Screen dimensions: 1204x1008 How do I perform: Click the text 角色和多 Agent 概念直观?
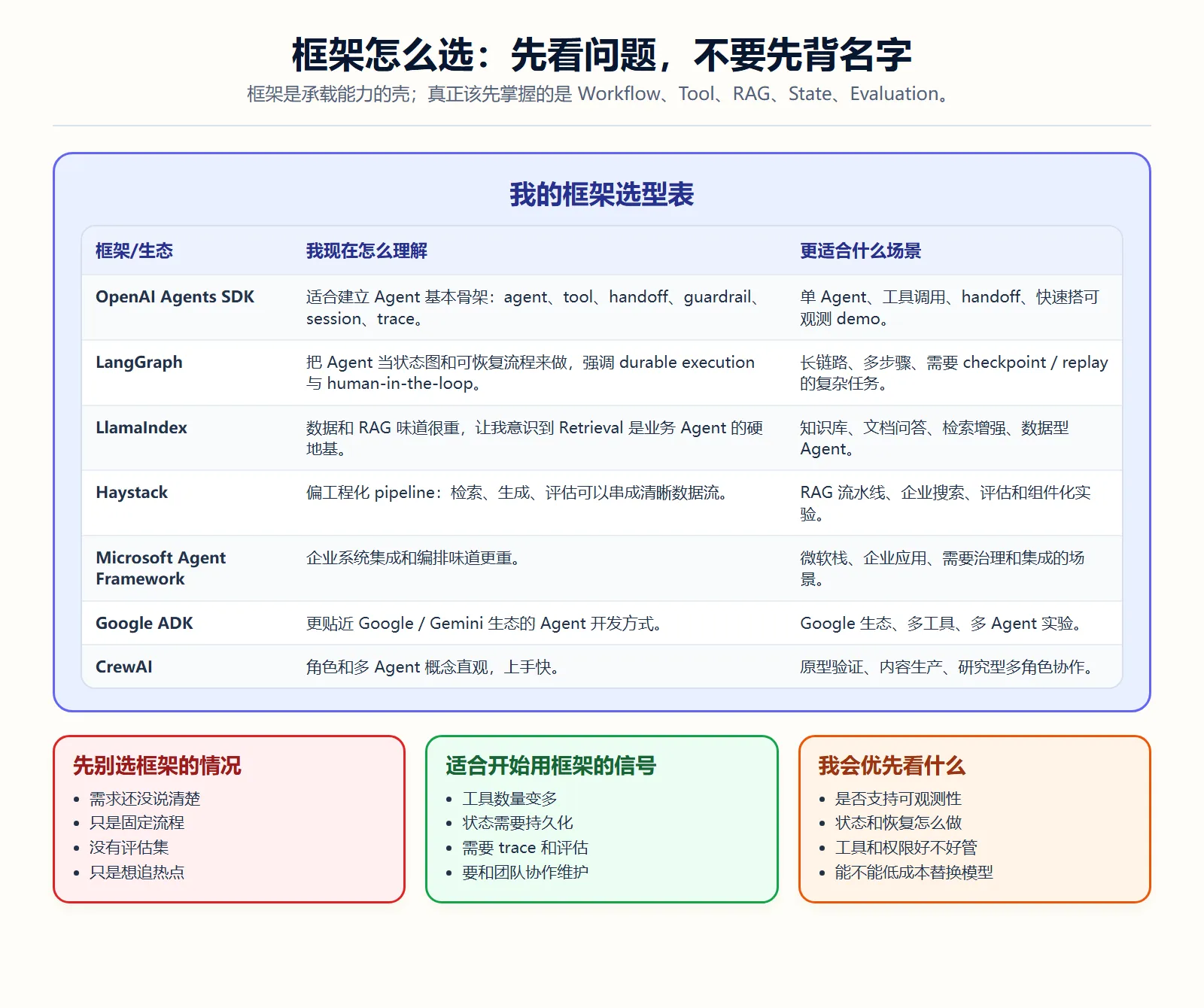click(433, 667)
